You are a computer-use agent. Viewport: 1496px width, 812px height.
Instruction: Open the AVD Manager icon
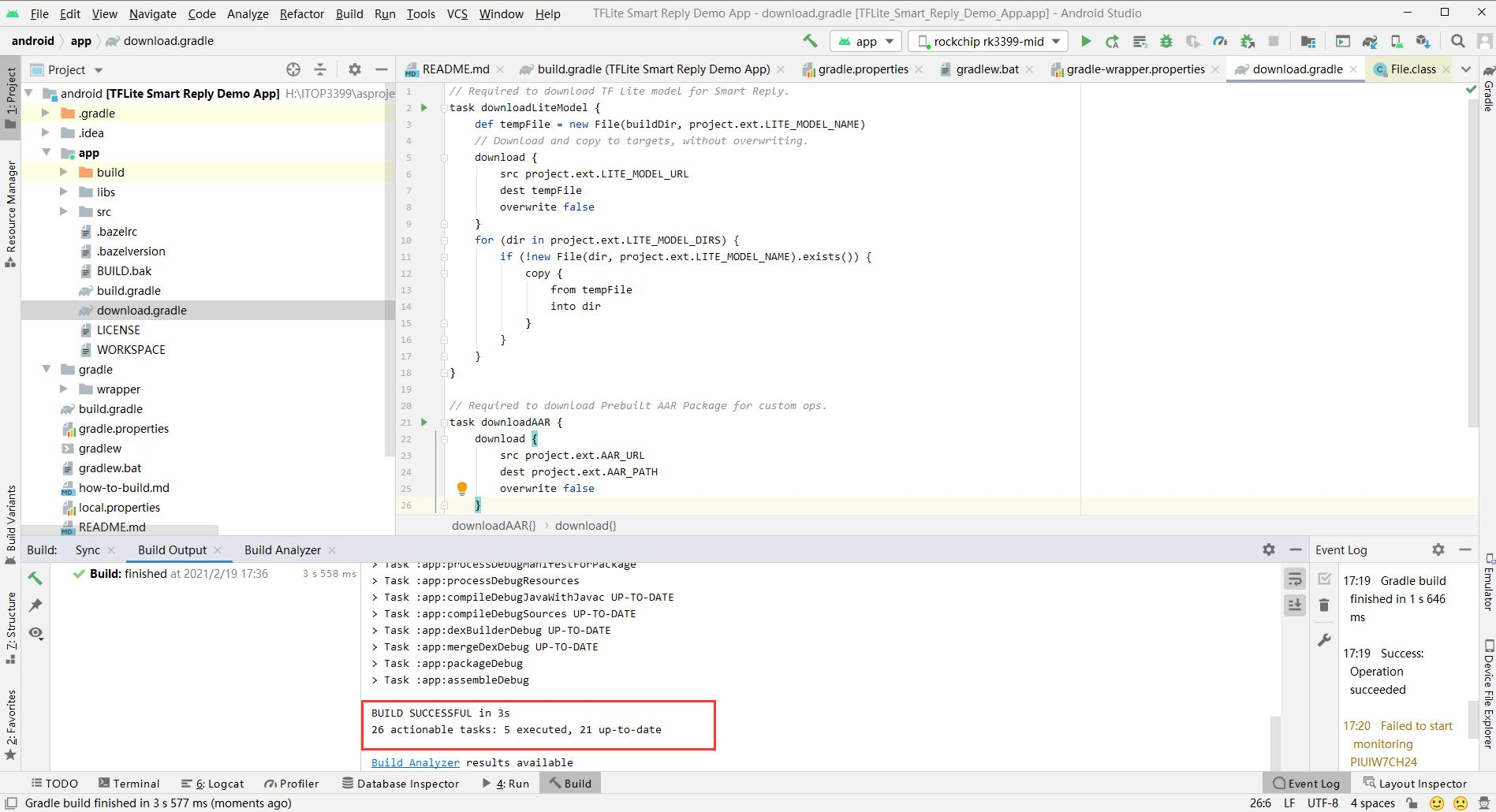(x=1397, y=41)
